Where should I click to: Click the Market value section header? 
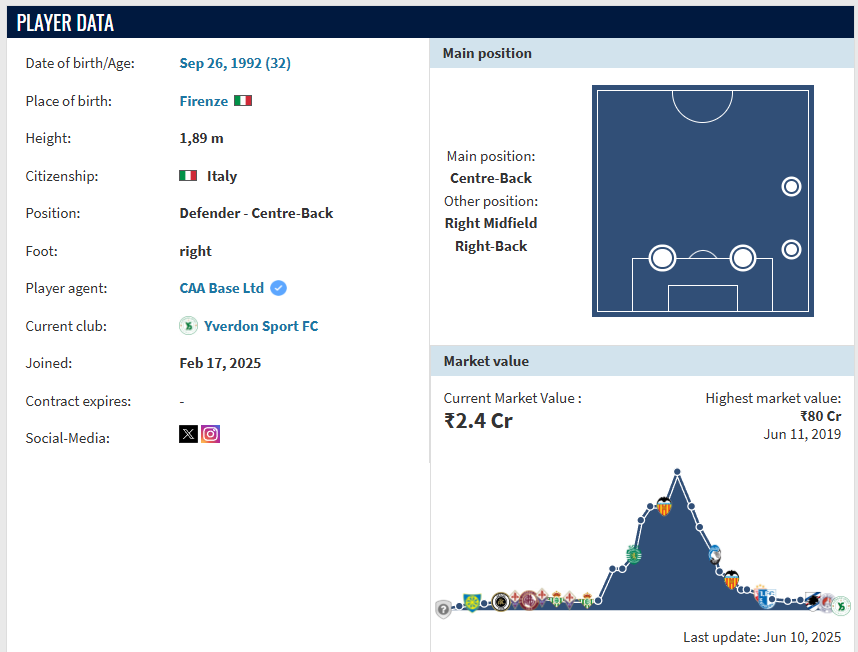pyautogui.click(x=641, y=361)
